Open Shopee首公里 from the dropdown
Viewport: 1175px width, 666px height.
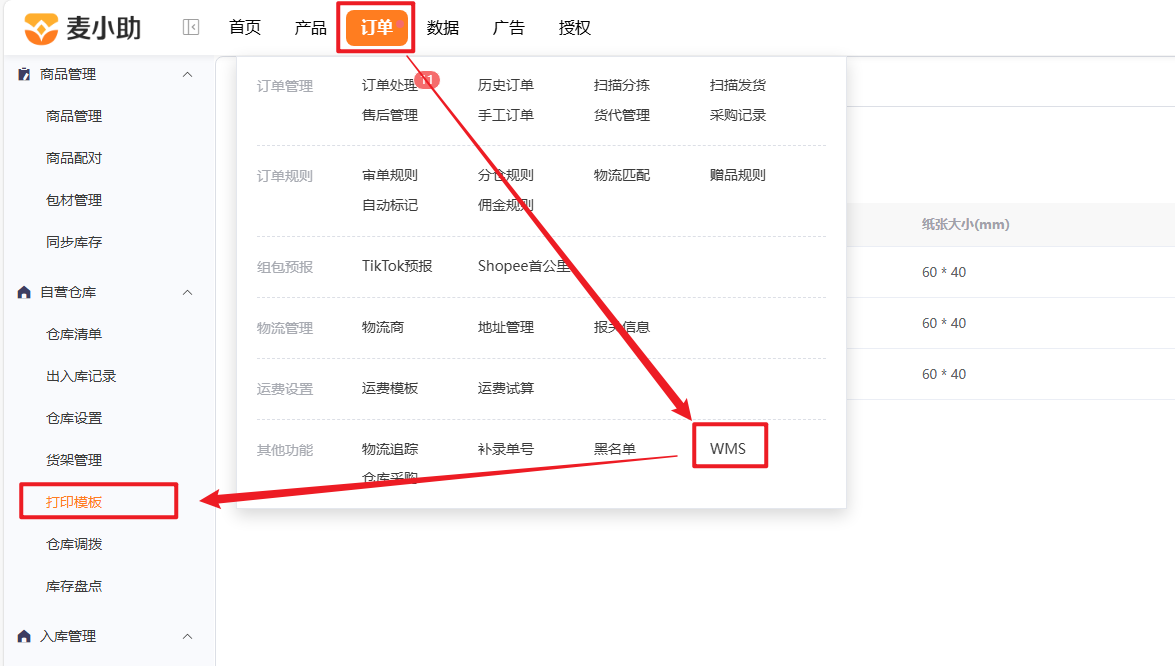tap(524, 266)
